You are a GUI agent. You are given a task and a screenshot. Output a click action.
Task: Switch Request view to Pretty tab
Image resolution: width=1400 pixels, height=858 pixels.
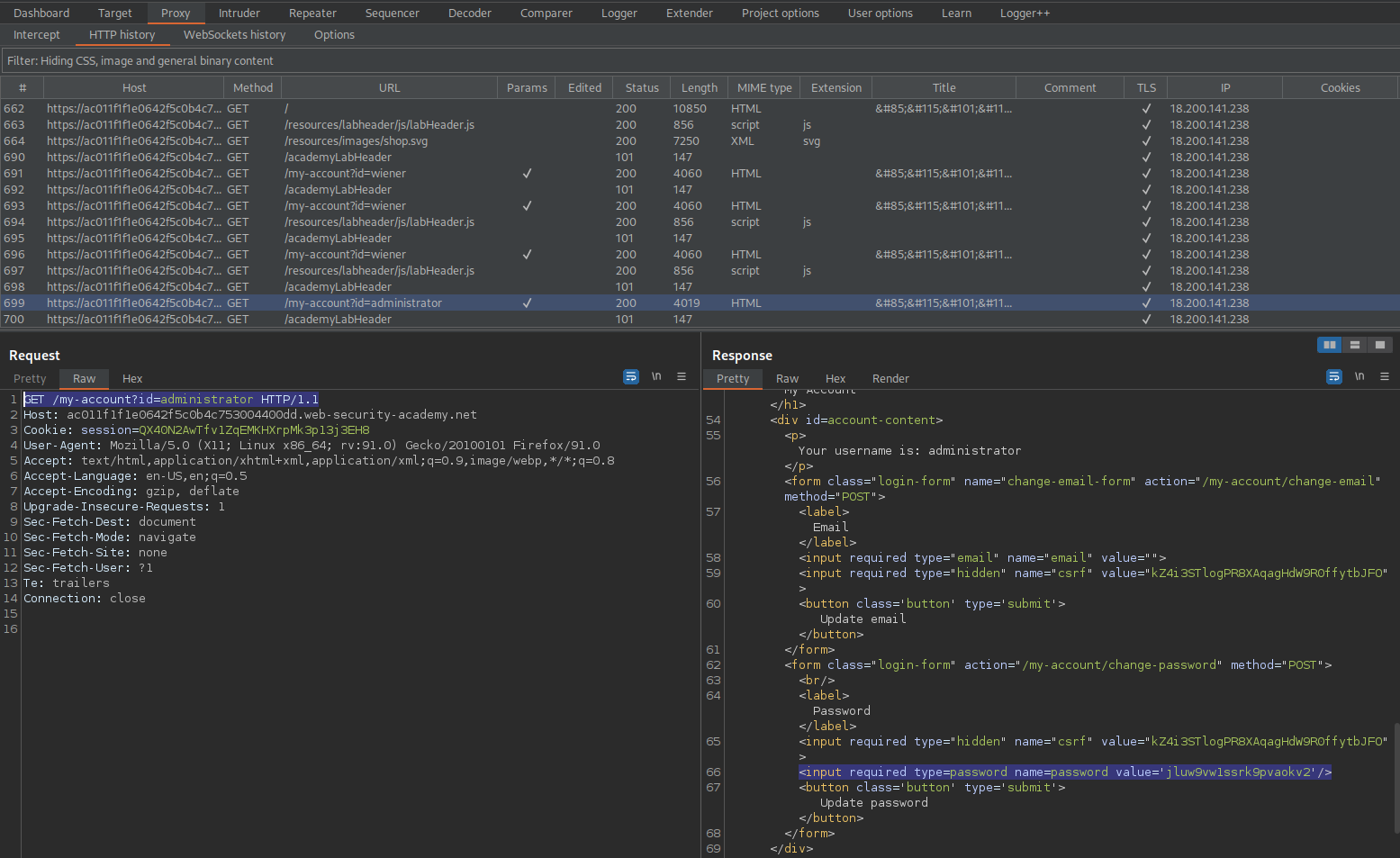point(30,378)
